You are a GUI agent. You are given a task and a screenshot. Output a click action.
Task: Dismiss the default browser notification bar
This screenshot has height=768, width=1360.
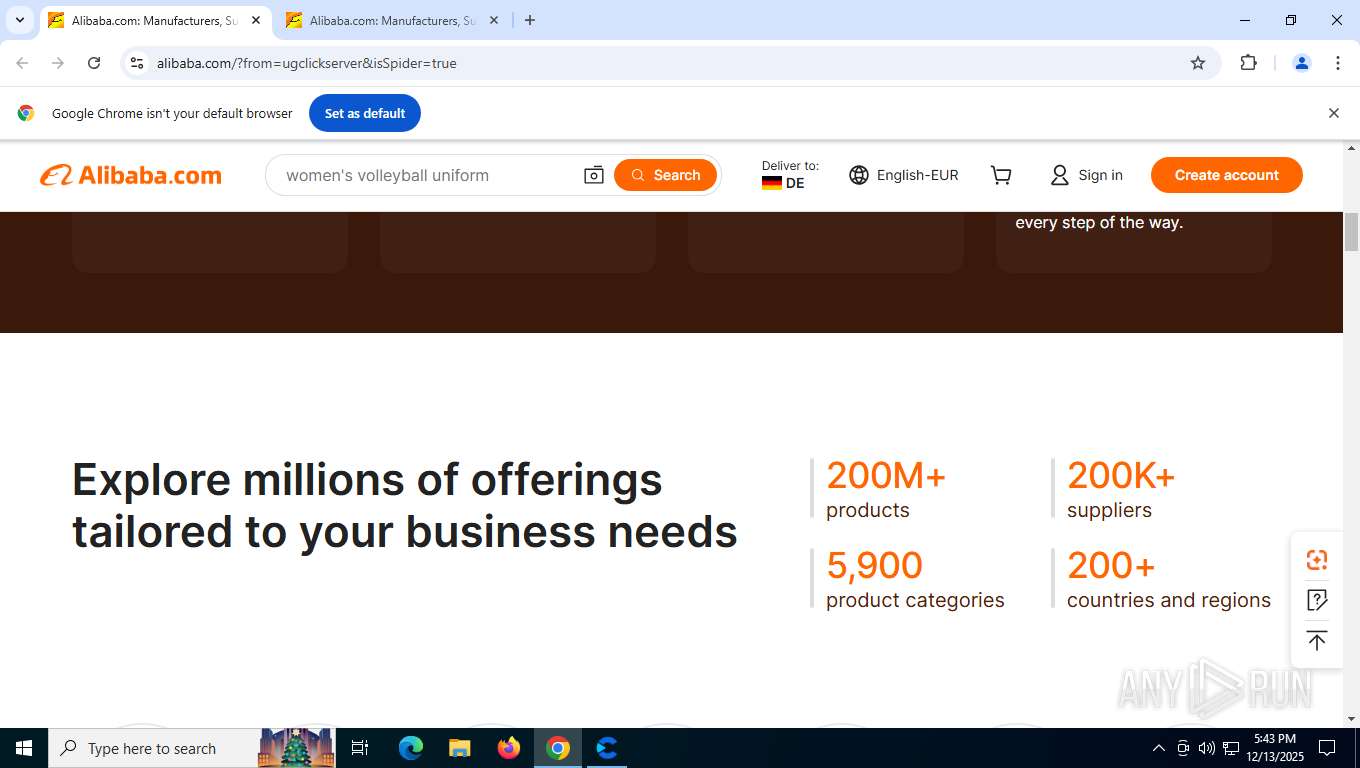[1333, 113]
